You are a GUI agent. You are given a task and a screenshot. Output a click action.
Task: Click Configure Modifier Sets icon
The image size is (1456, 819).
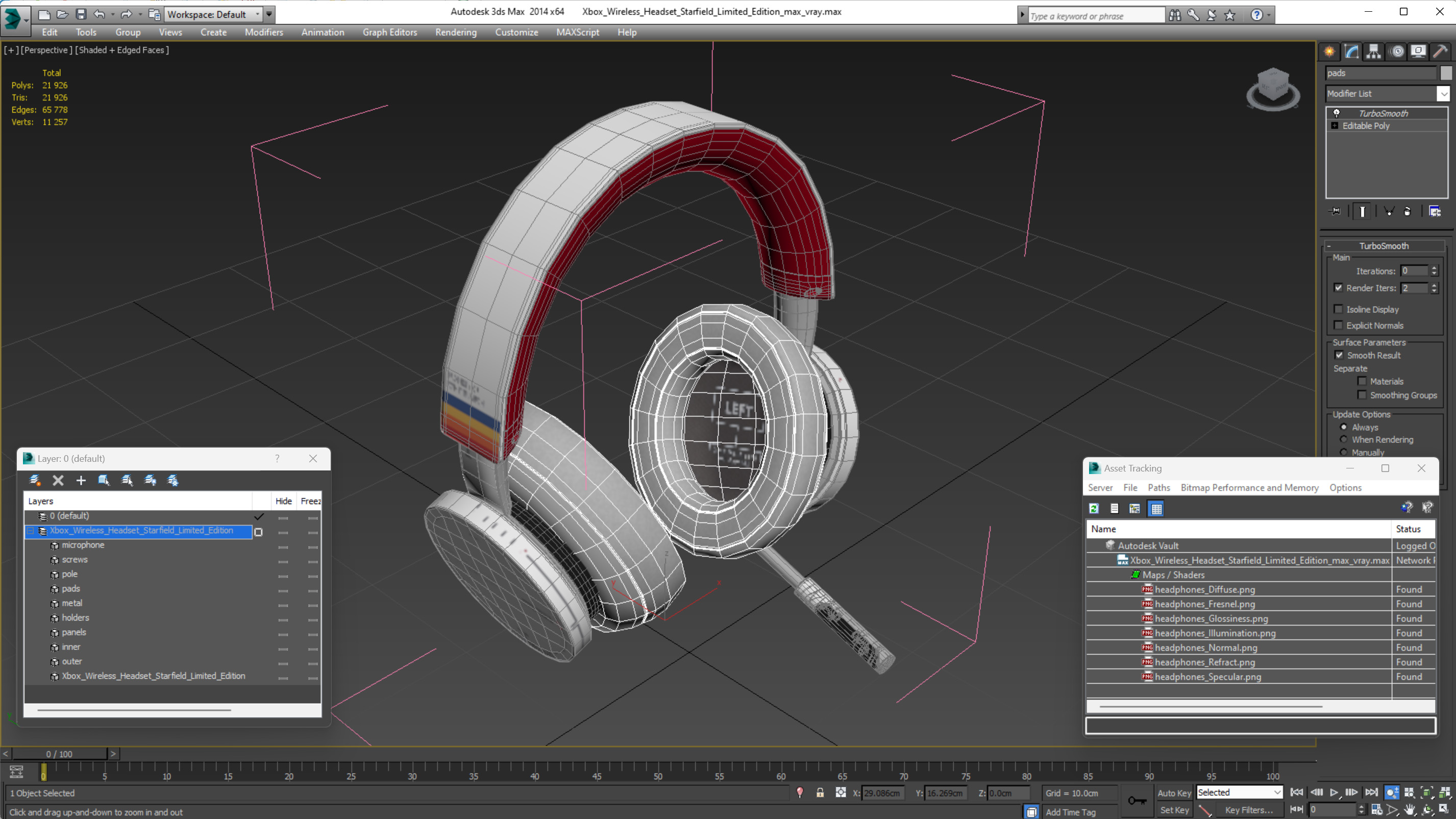1435,211
